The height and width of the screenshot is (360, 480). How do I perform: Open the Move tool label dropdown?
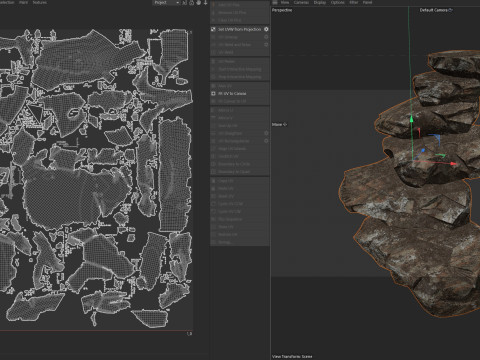(x=280, y=124)
